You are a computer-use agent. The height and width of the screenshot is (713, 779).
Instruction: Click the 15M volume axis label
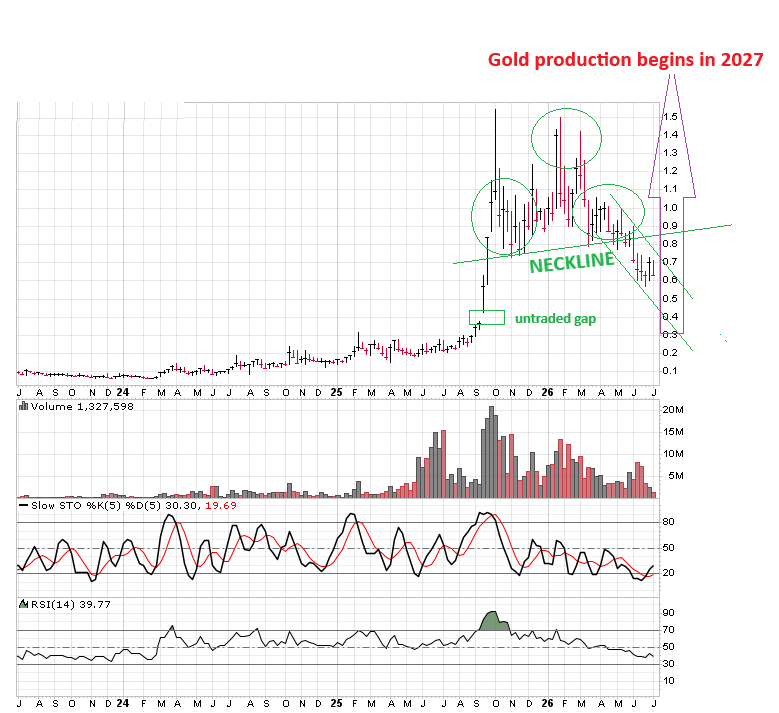click(x=673, y=432)
